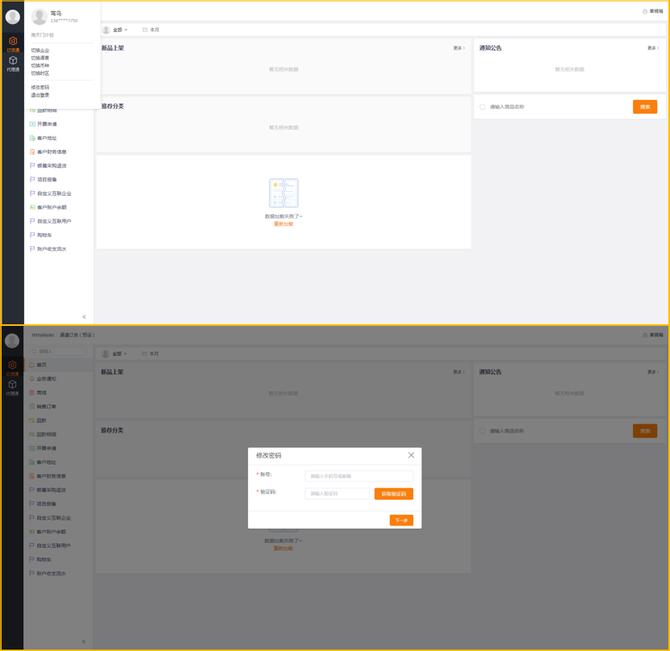Click the 购物车 flag icon in the top window's sidebar
This screenshot has height=651, width=670.
coord(33,235)
